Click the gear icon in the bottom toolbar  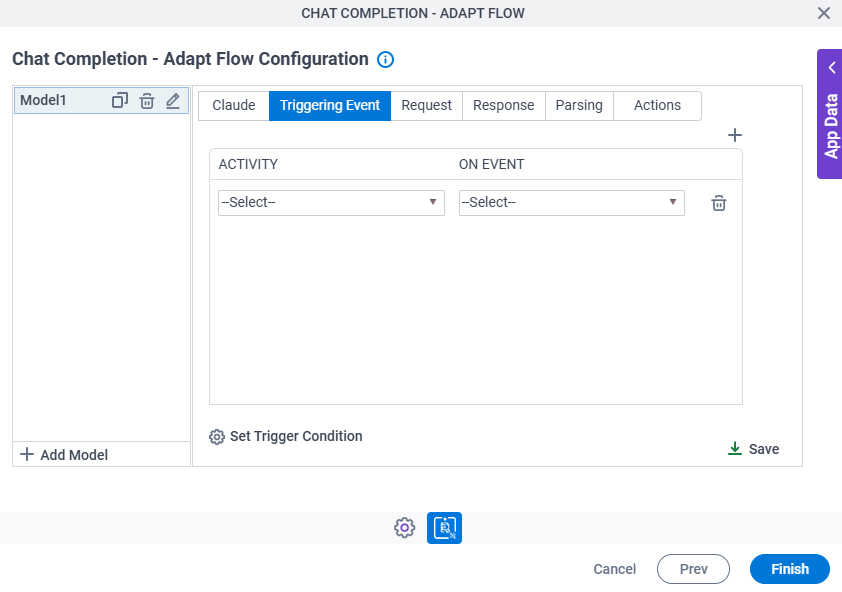click(x=404, y=528)
